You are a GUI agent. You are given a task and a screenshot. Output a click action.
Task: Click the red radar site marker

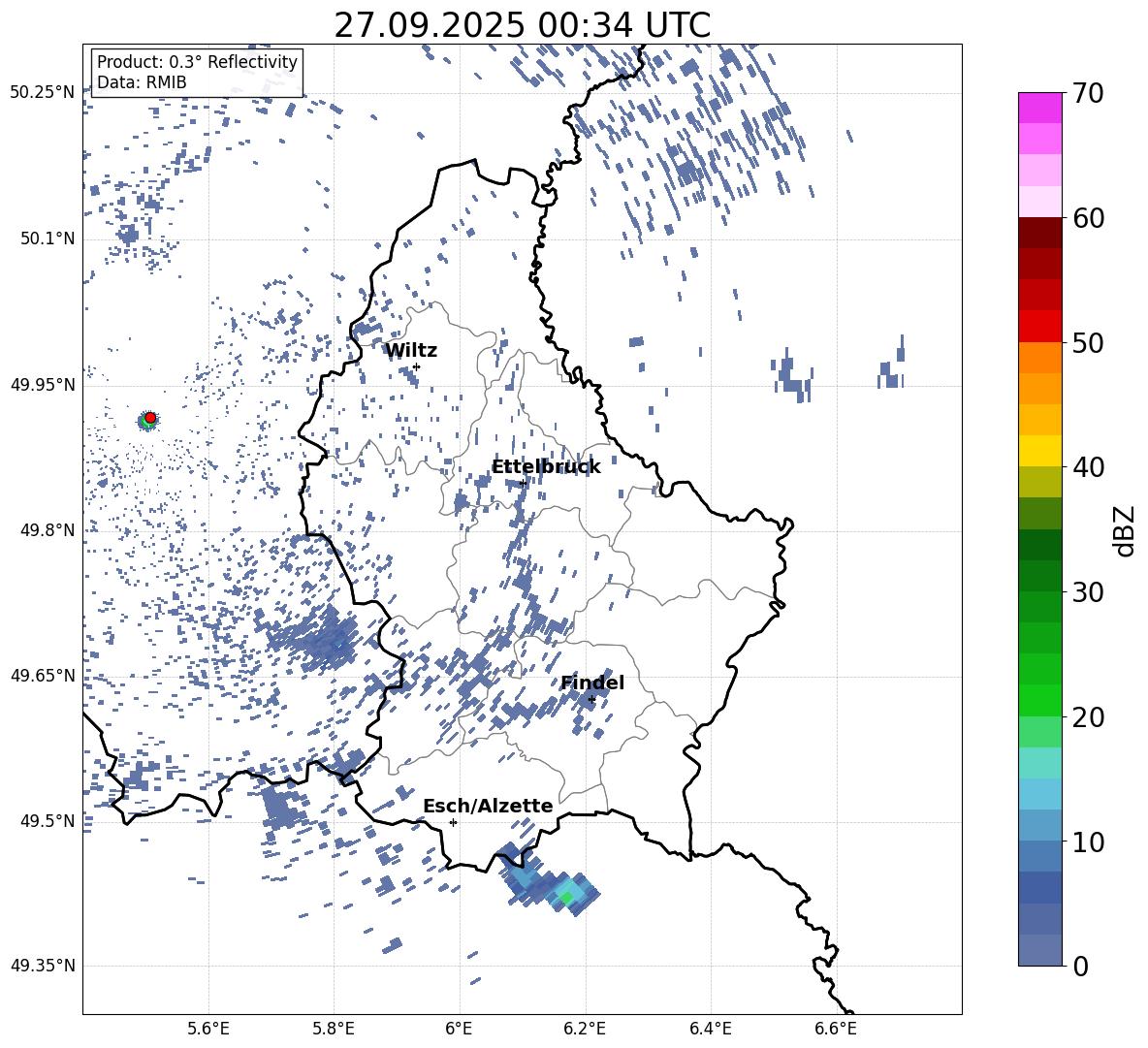150,418
